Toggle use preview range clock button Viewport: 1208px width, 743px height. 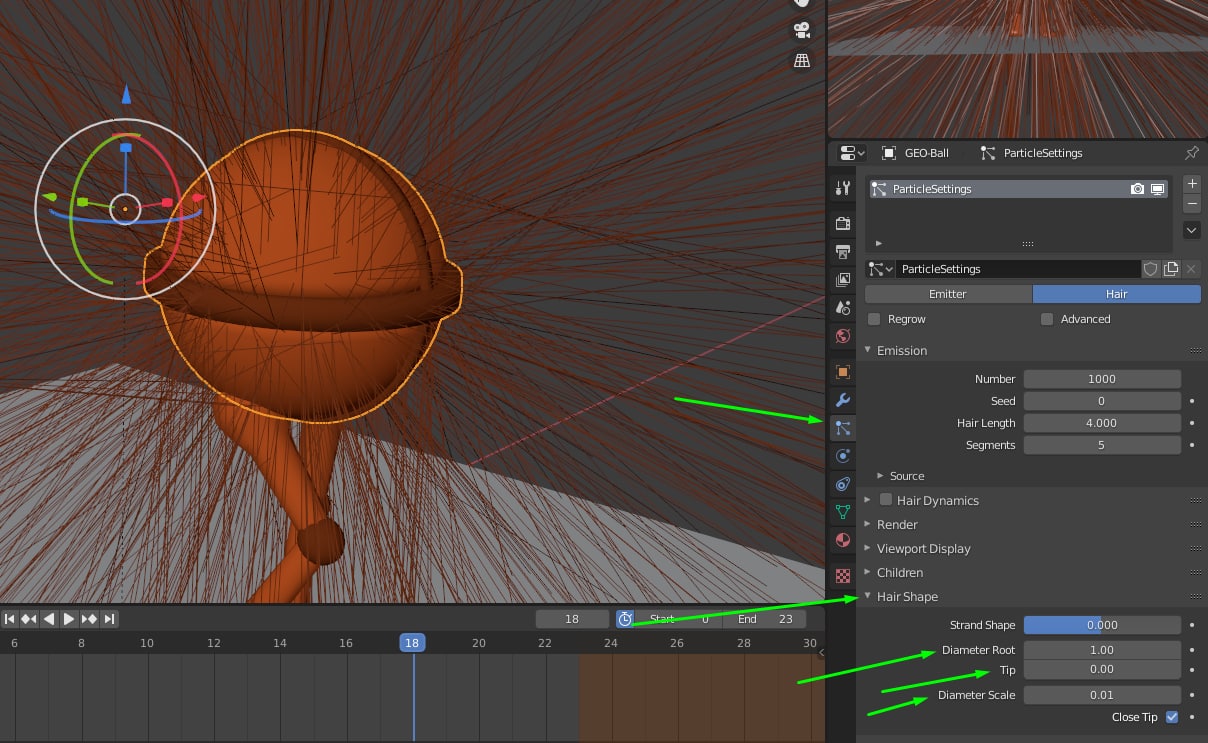point(625,619)
